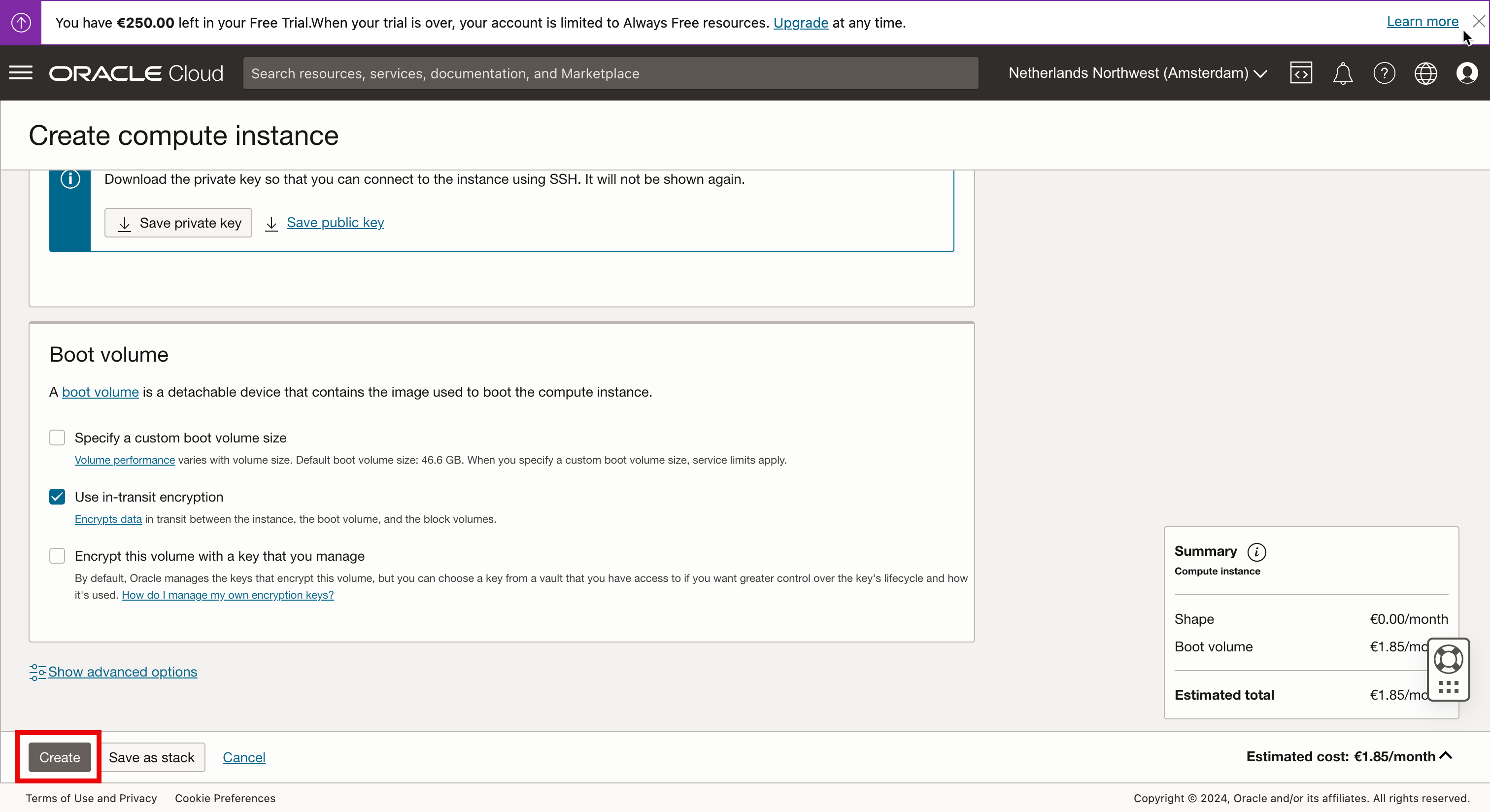Open the Save public key link
The image size is (1490, 812).
point(335,223)
